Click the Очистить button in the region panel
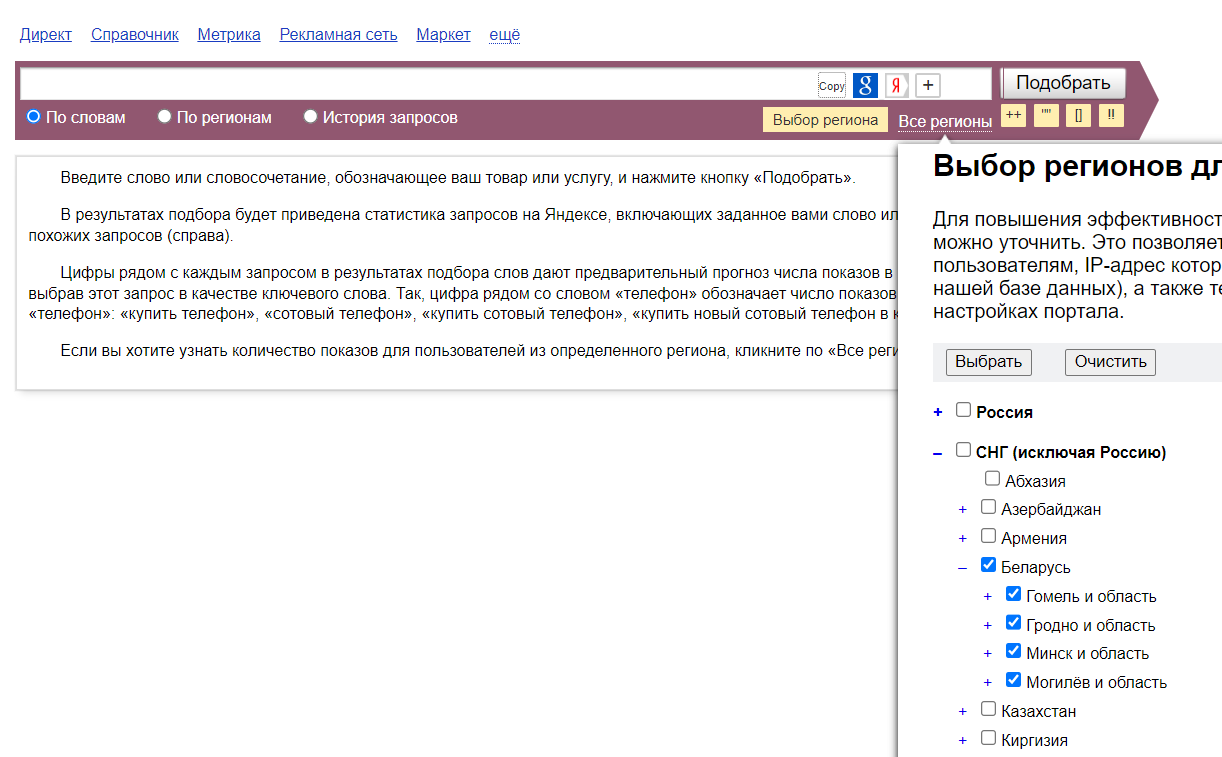The height and width of the screenshot is (757, 1222). coord(1110,361)
